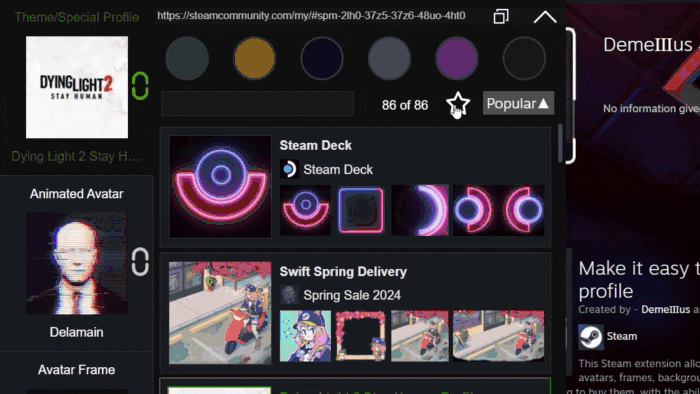Select the slate gray color swatch

[389, 58]
